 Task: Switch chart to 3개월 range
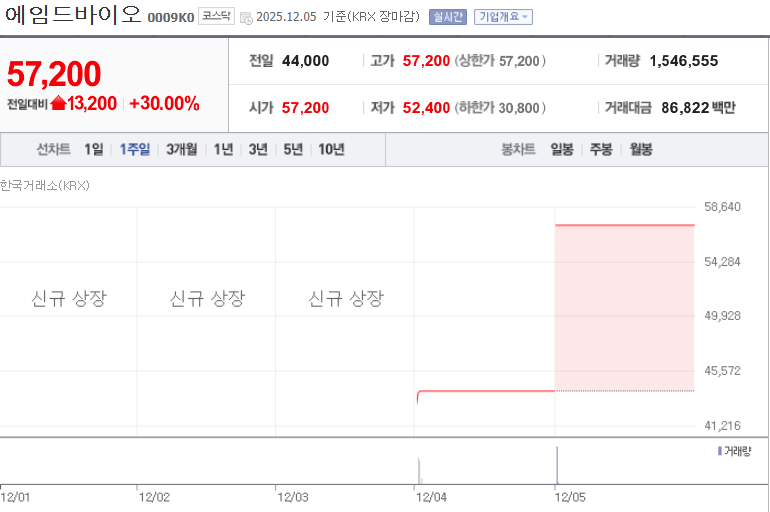click(x=182, y=149)
